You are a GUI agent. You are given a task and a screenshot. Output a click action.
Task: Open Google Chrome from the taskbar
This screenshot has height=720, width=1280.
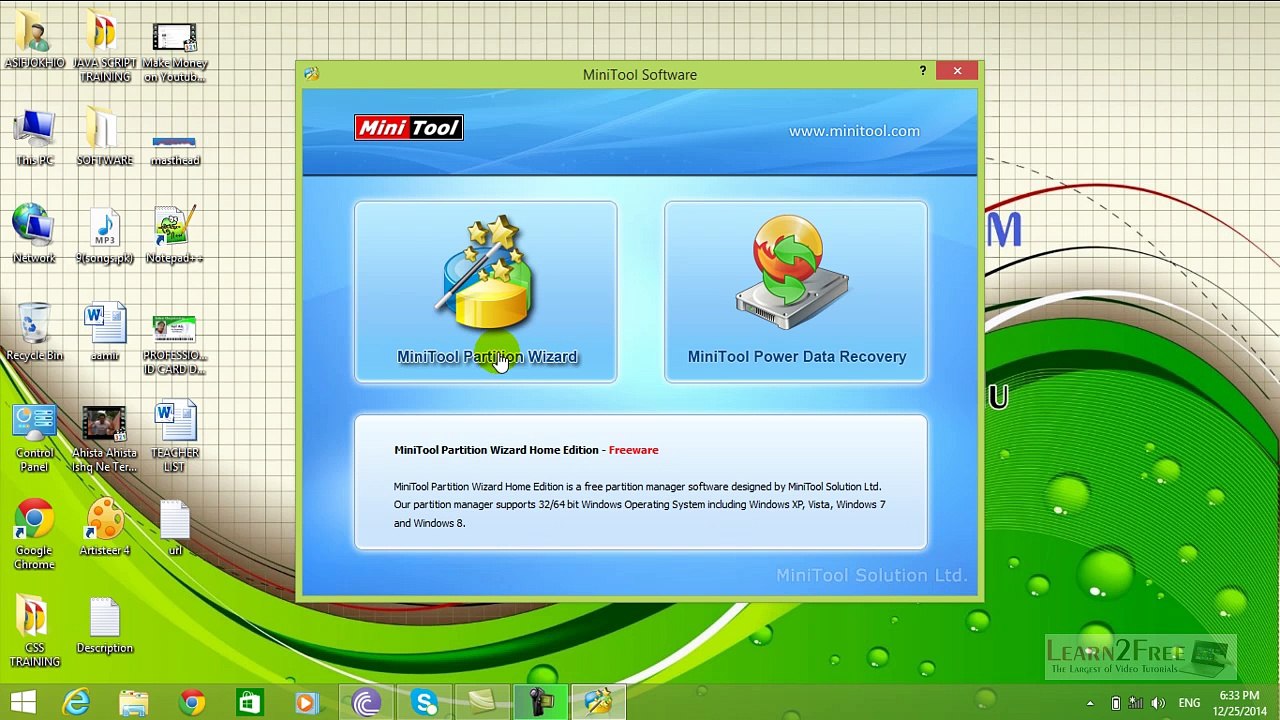tap(192, 702)
